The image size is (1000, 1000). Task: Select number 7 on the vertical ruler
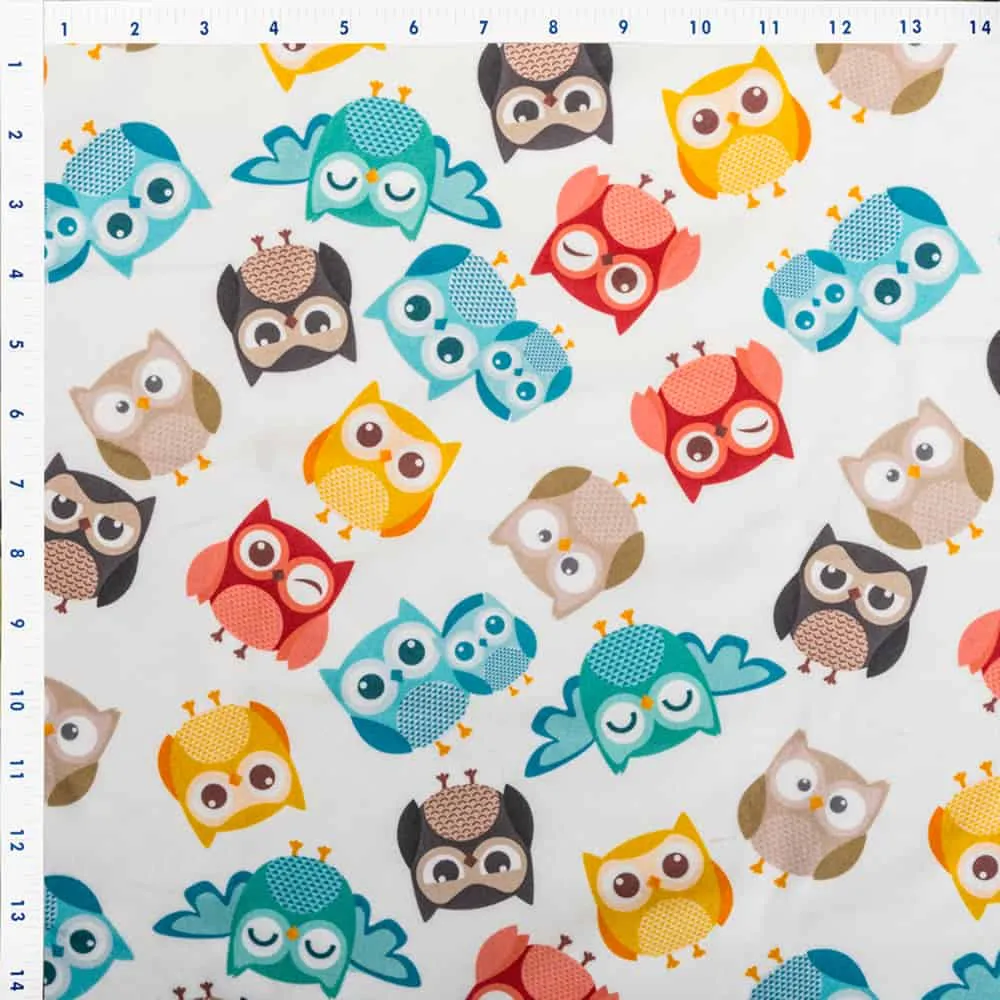(17, 484)
